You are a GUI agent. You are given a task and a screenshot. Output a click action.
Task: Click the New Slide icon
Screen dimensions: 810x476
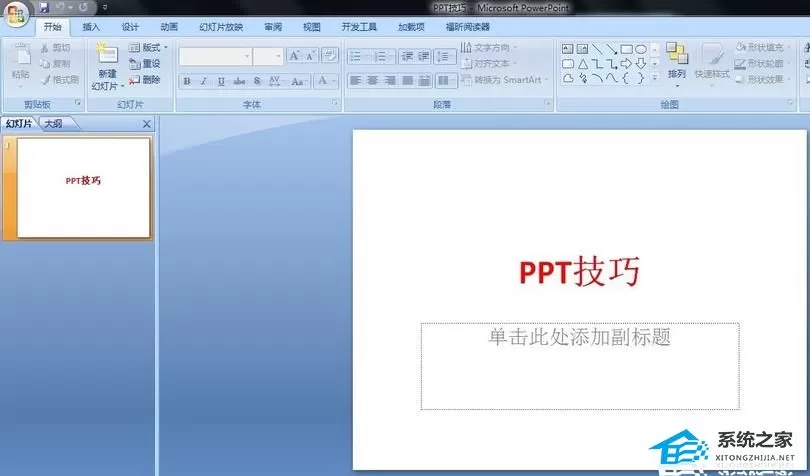click(107, 54)
